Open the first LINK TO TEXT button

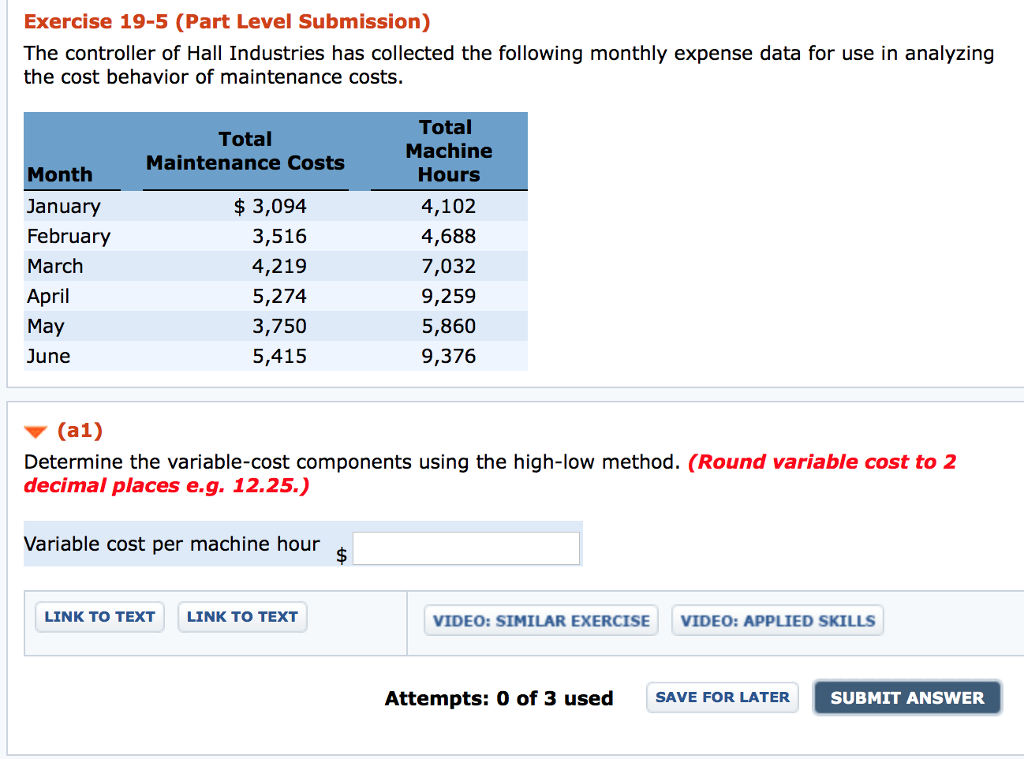tap(99, 617)
